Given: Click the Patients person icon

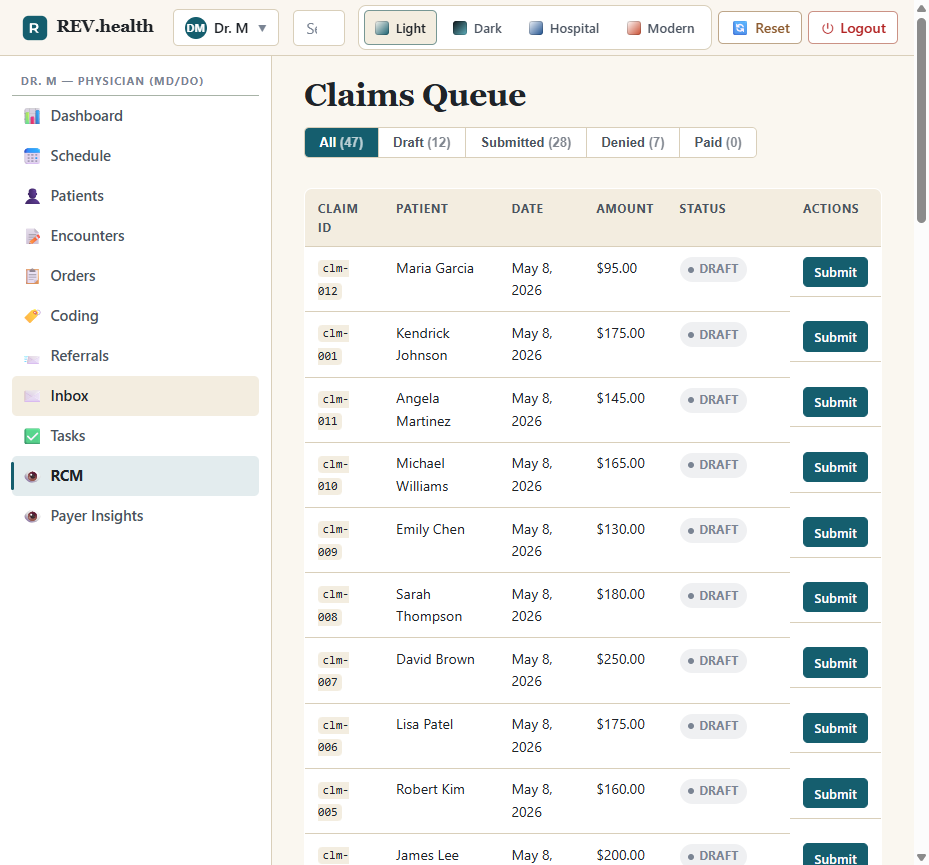Looking at the screenshot, I should point(32,196).
